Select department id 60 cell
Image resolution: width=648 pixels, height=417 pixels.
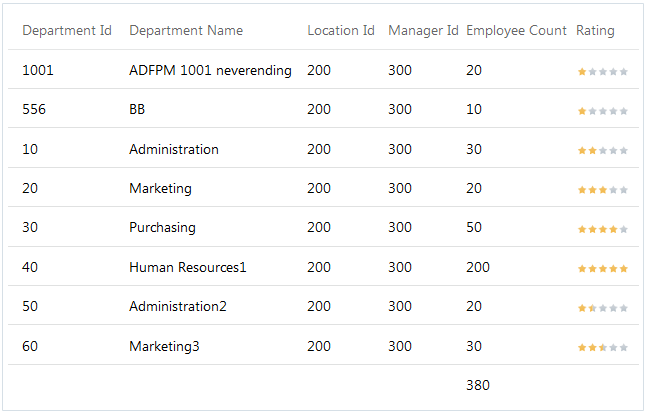30,346
